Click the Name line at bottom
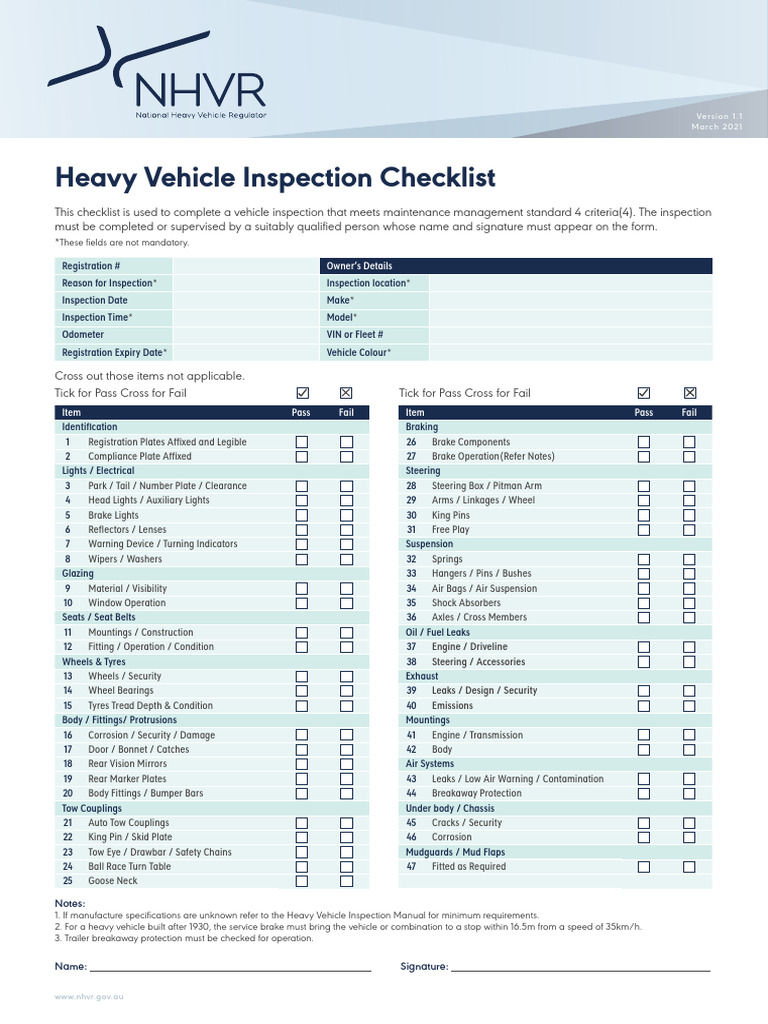Image resolution: width=768 pixels, height=1024 pixels. [230, 966]
